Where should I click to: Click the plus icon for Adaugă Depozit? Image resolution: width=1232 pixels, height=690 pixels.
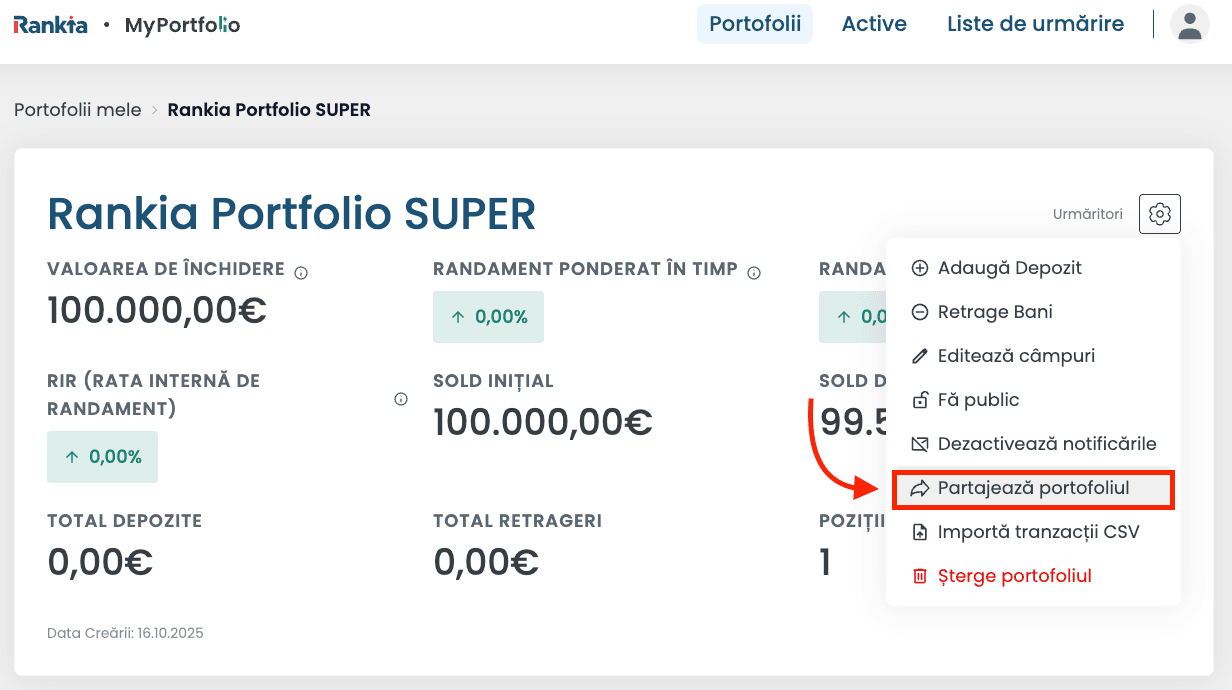coord(920,268)
